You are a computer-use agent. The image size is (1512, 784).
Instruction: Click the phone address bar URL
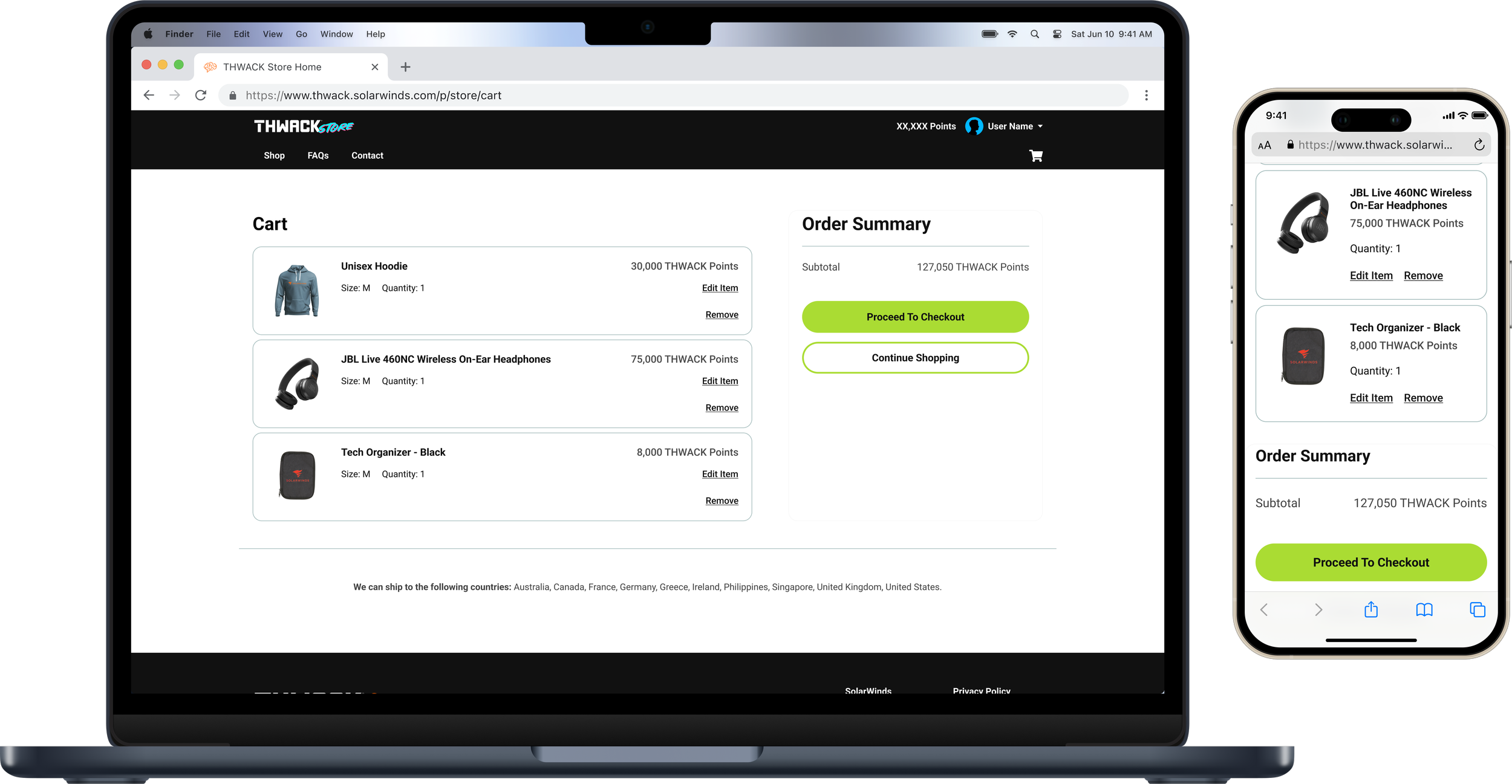tap(1375, 145)
